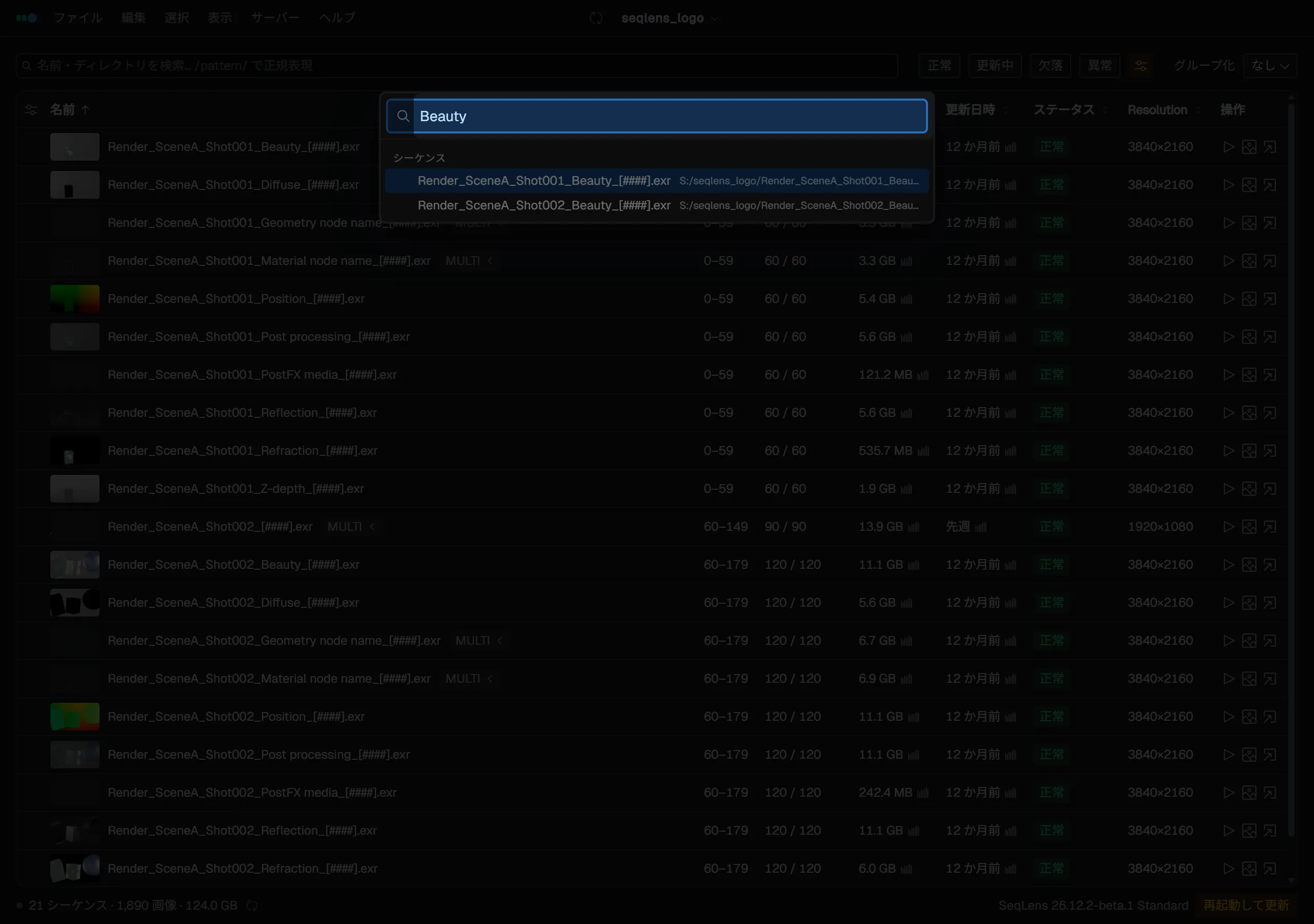Play the Shot001_Post processing sequence

[x=1228, y=337]
